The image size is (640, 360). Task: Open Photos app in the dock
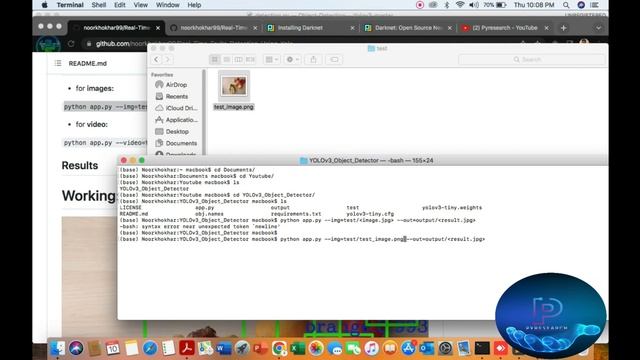tap(316, 348)
